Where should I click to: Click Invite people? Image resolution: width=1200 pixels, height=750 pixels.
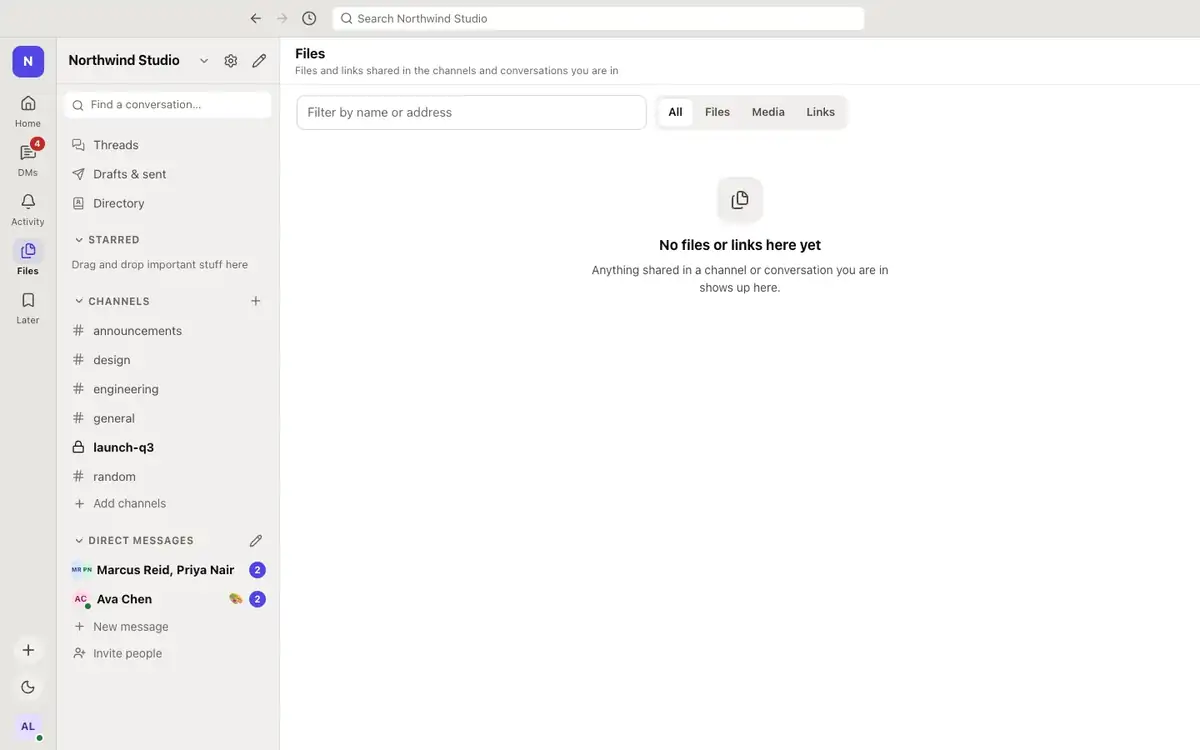click(x=168, y=654)
